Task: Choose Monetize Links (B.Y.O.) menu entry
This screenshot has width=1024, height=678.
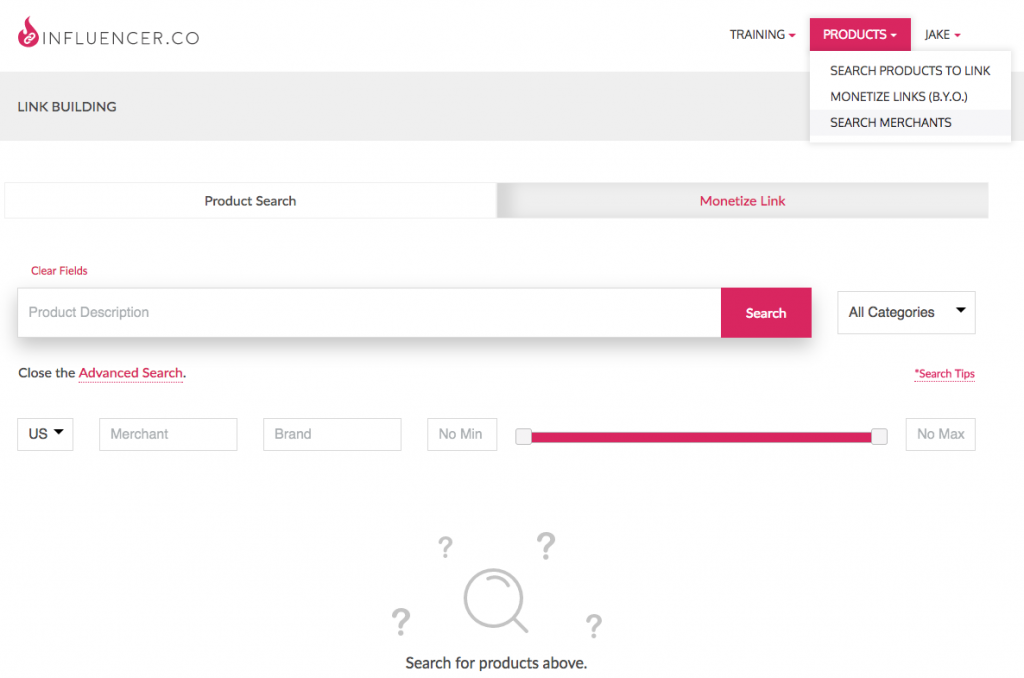Action: coord(910,97)
